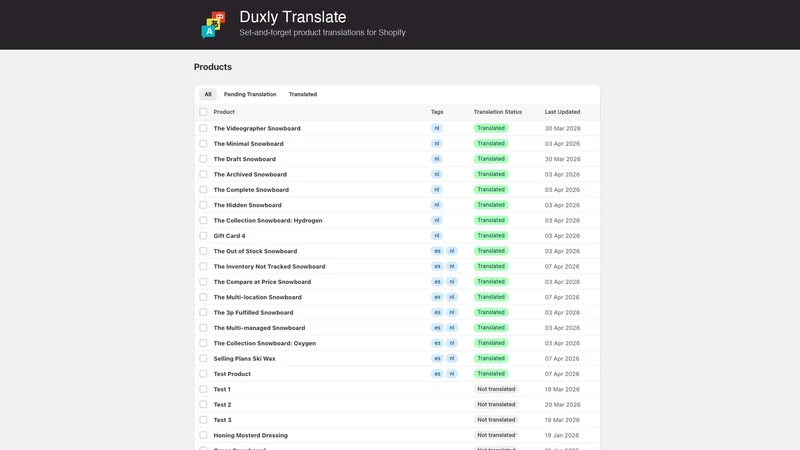Click the Products page heading
Viewport: 800px width, 450px height.
[213, 67]
